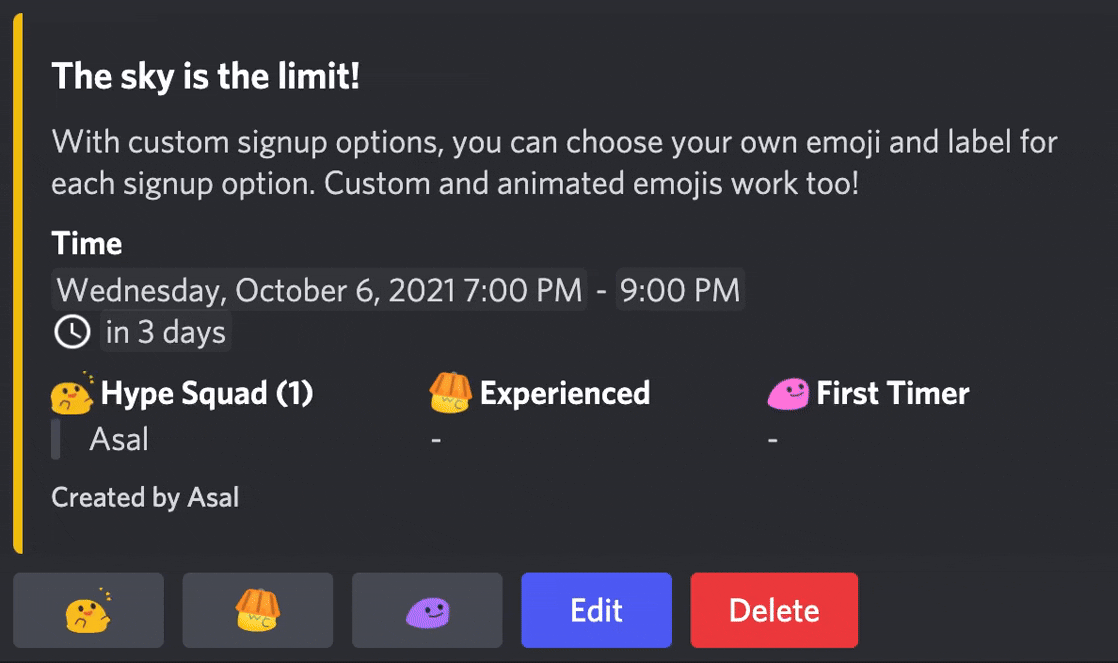Click the 'Hype Squad (1)' heading
Viewport: 1118px width, 663px height.
[207, 393]
